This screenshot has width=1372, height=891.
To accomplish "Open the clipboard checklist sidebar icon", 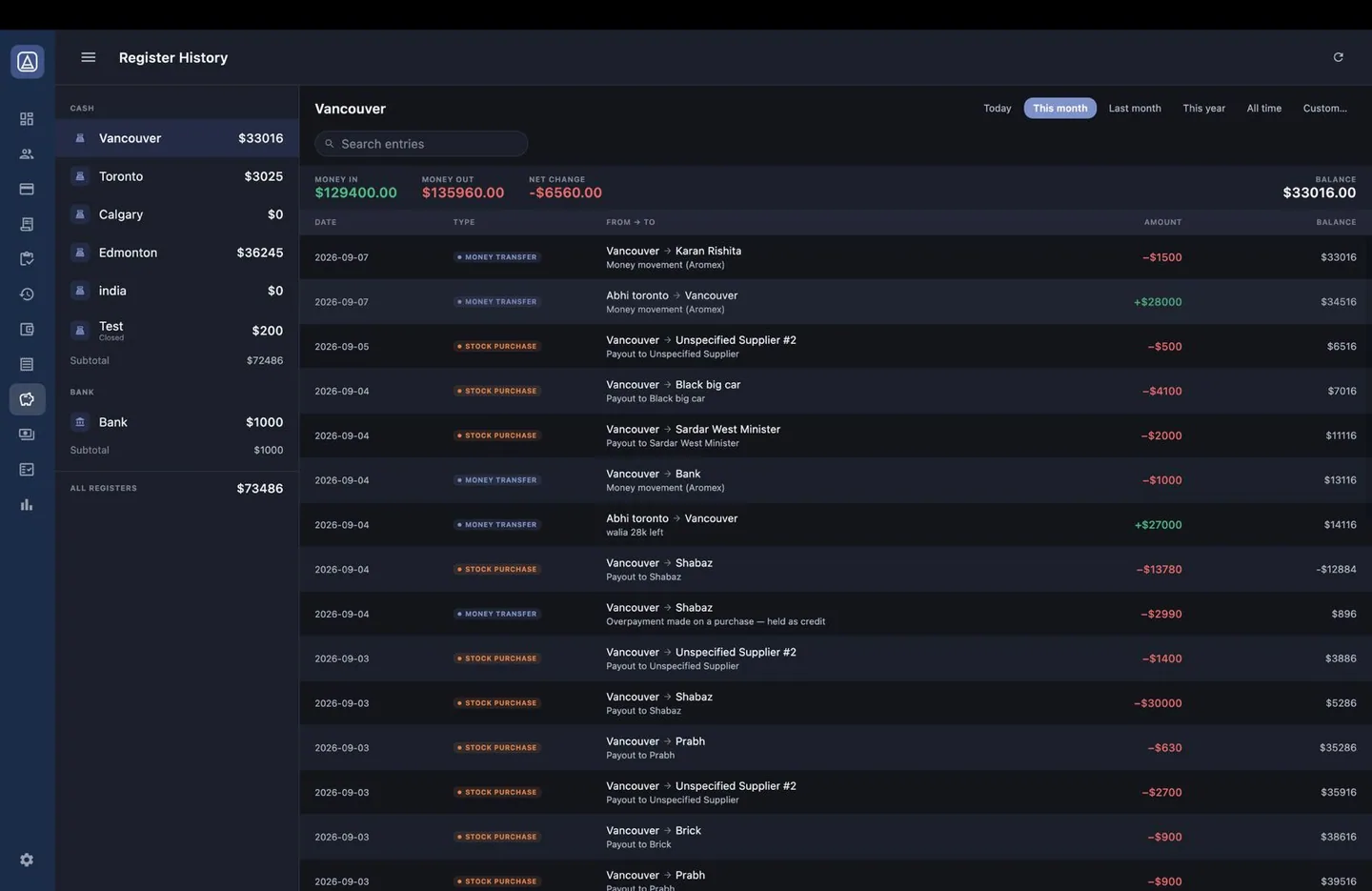I will click(x=27, y=259).
